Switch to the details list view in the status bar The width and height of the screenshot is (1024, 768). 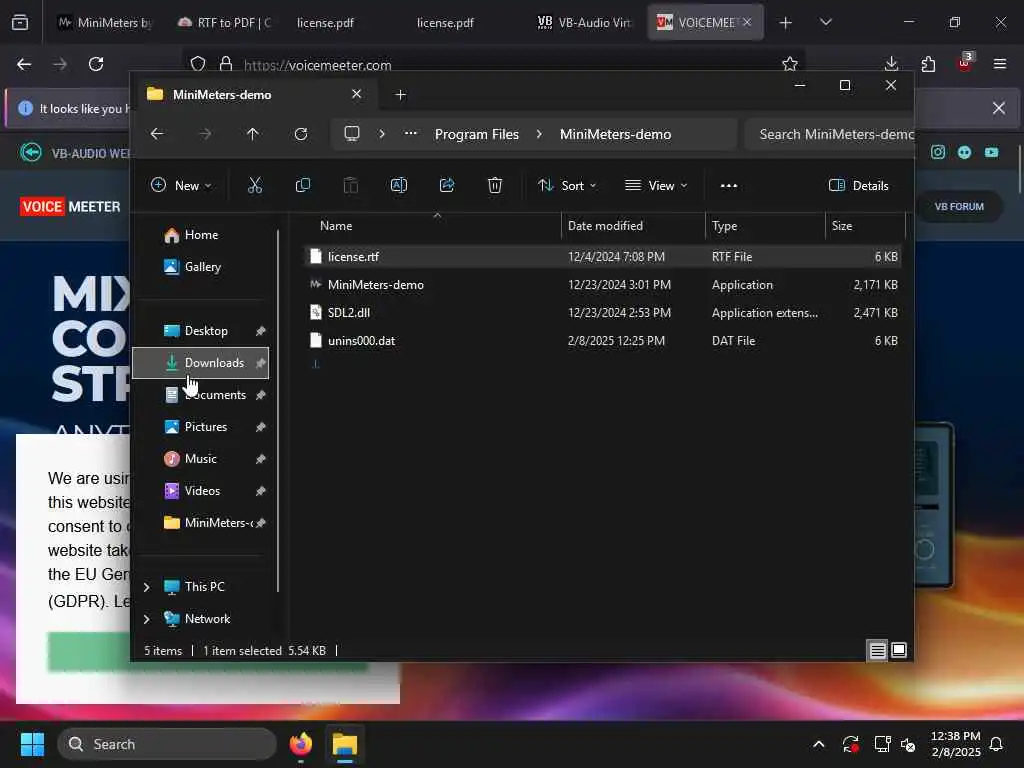[x=877, y=650]
